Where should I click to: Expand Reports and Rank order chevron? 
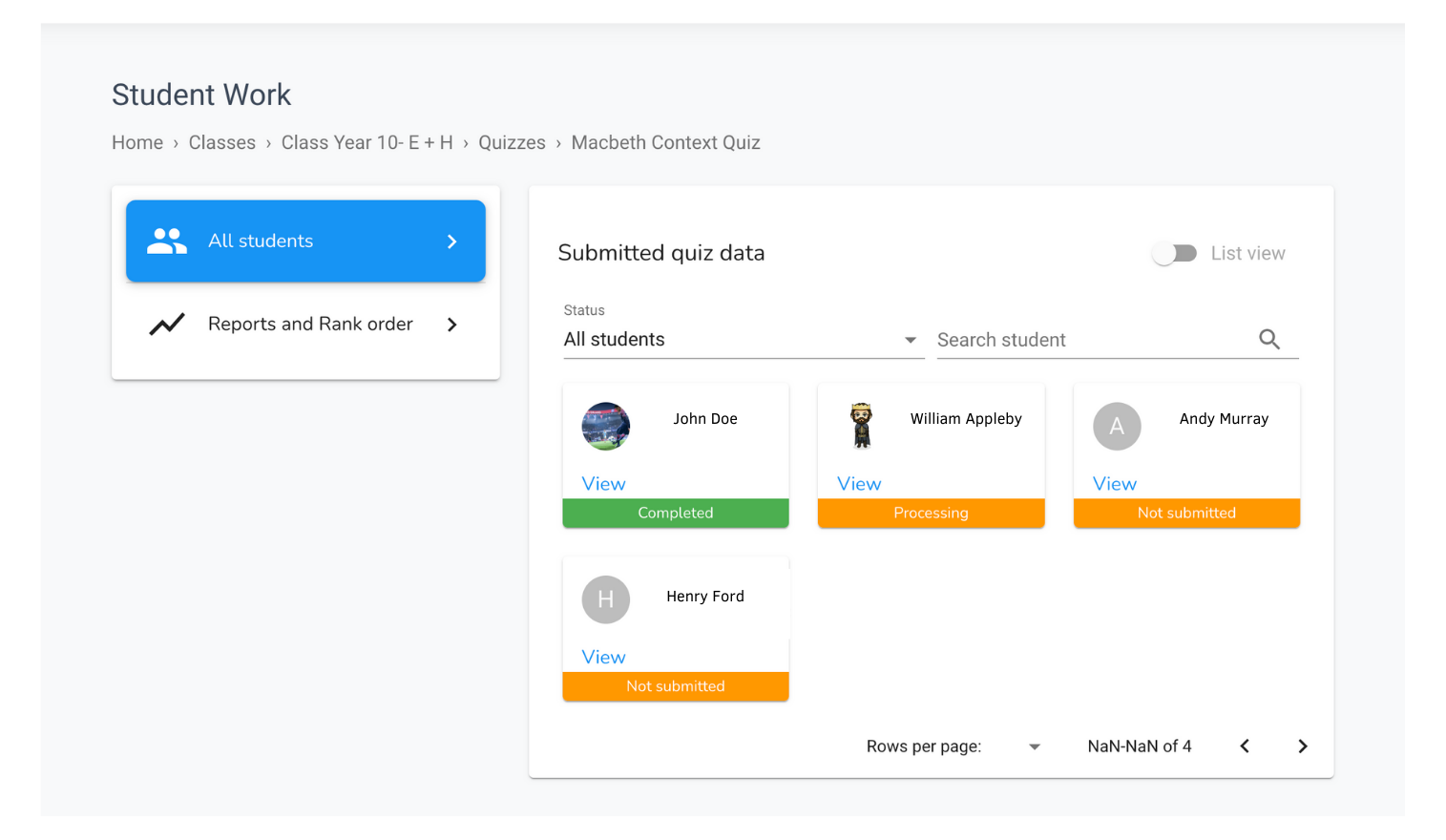(452, 325)
